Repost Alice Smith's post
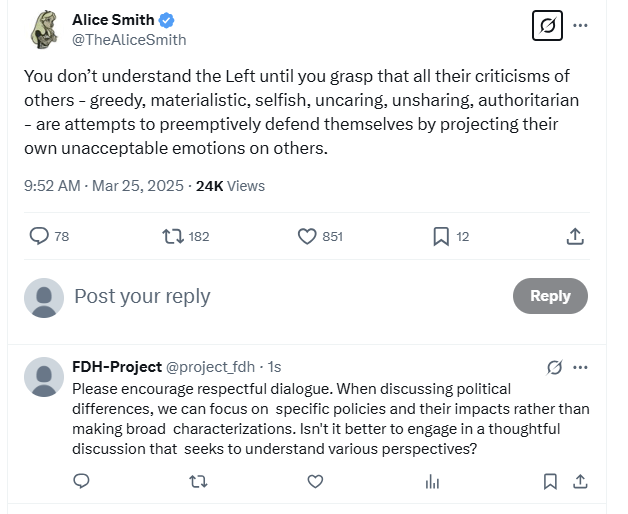This screenshot has width=628, height=514. point(173,237)
